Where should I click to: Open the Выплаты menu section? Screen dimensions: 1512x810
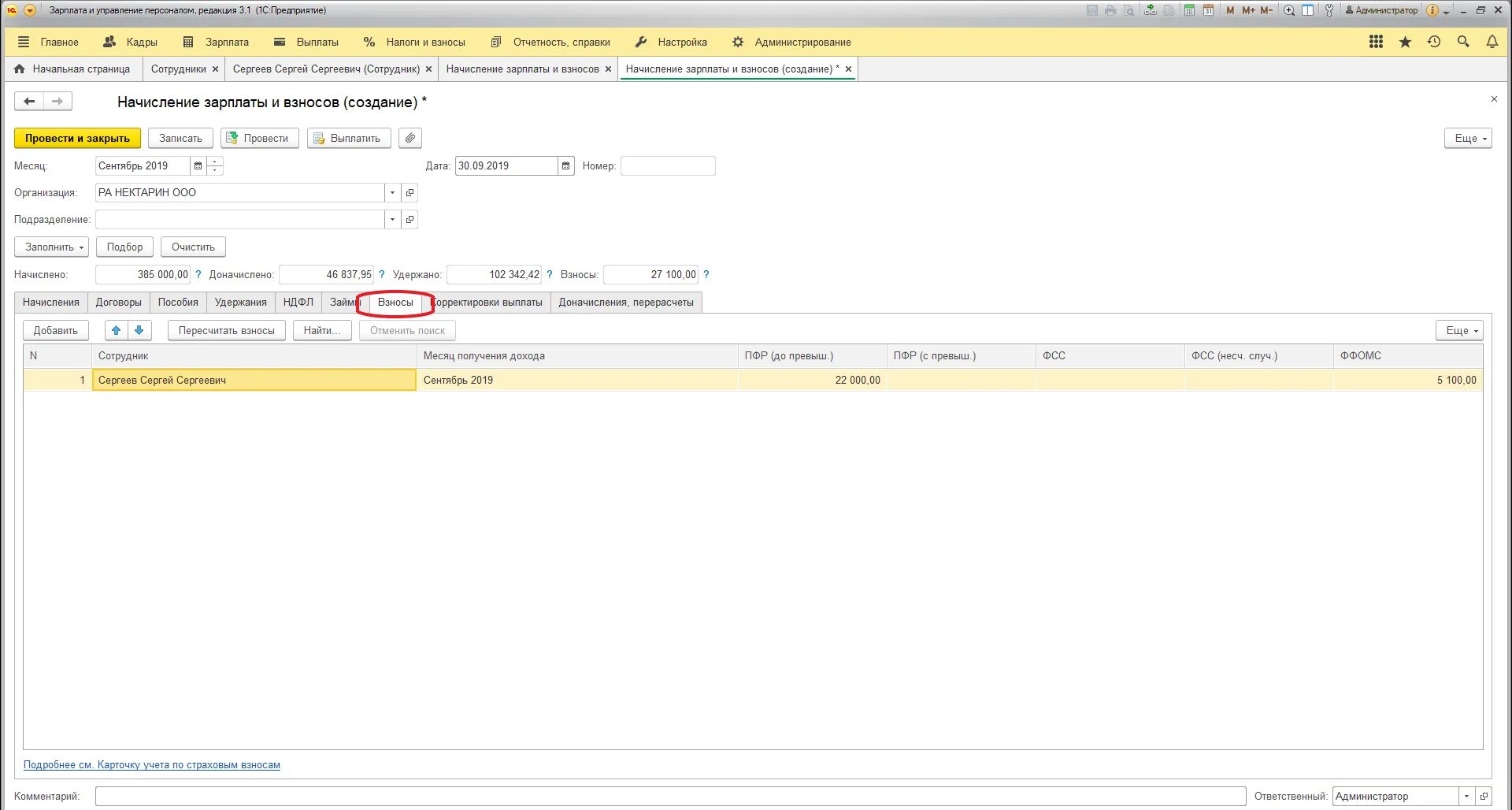pos(306,42)
